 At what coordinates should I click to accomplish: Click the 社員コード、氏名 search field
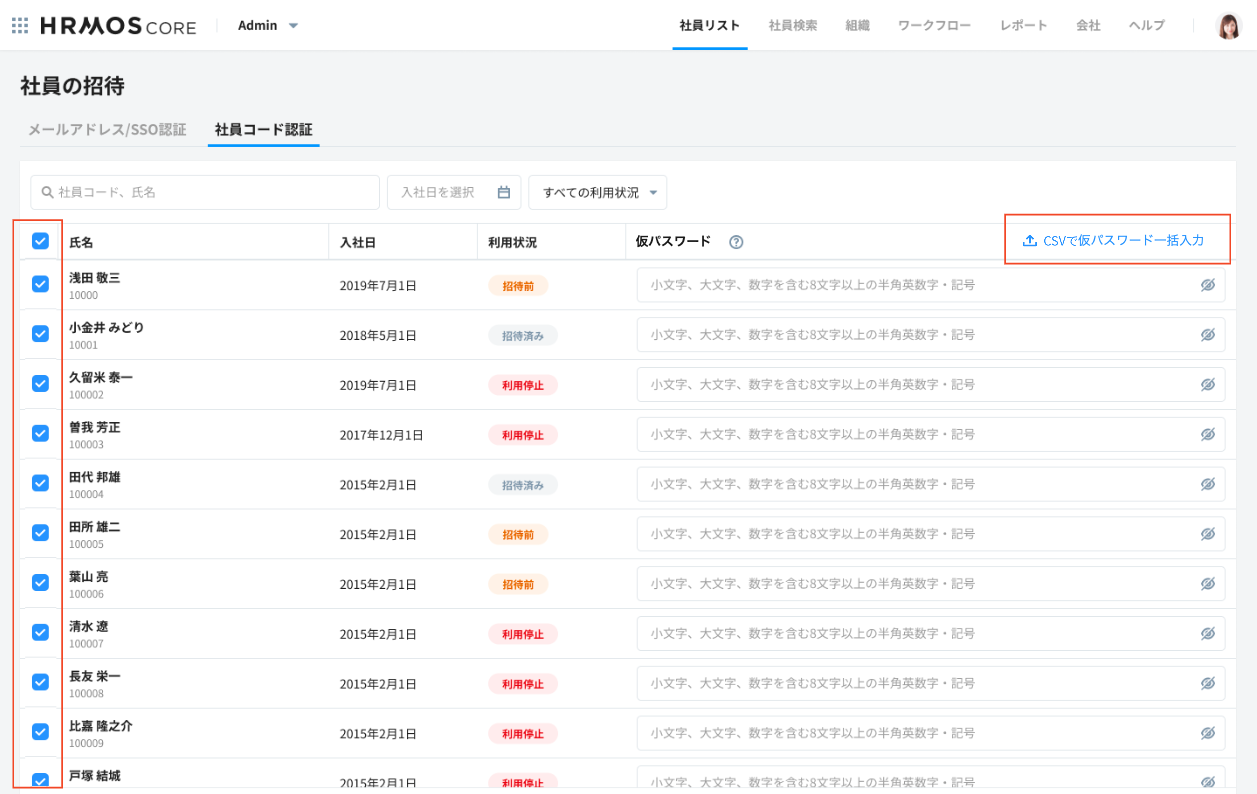[205, 192]
